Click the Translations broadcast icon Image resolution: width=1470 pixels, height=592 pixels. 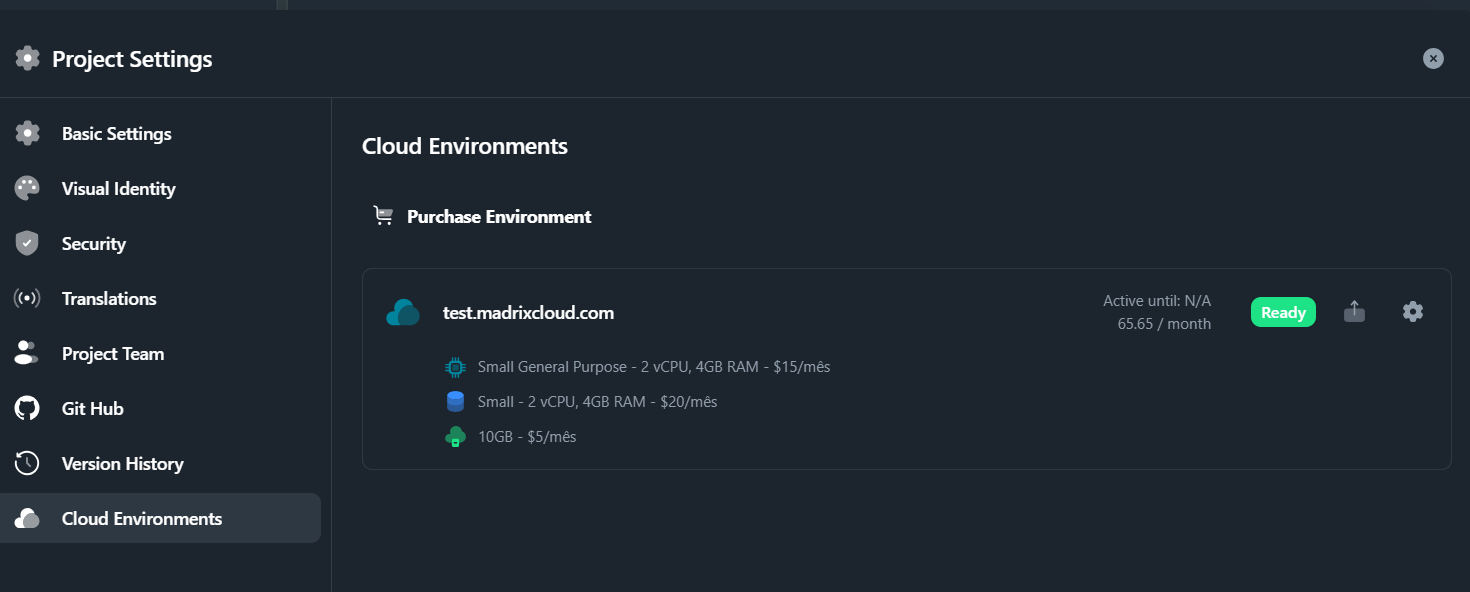tap(27, 298)
